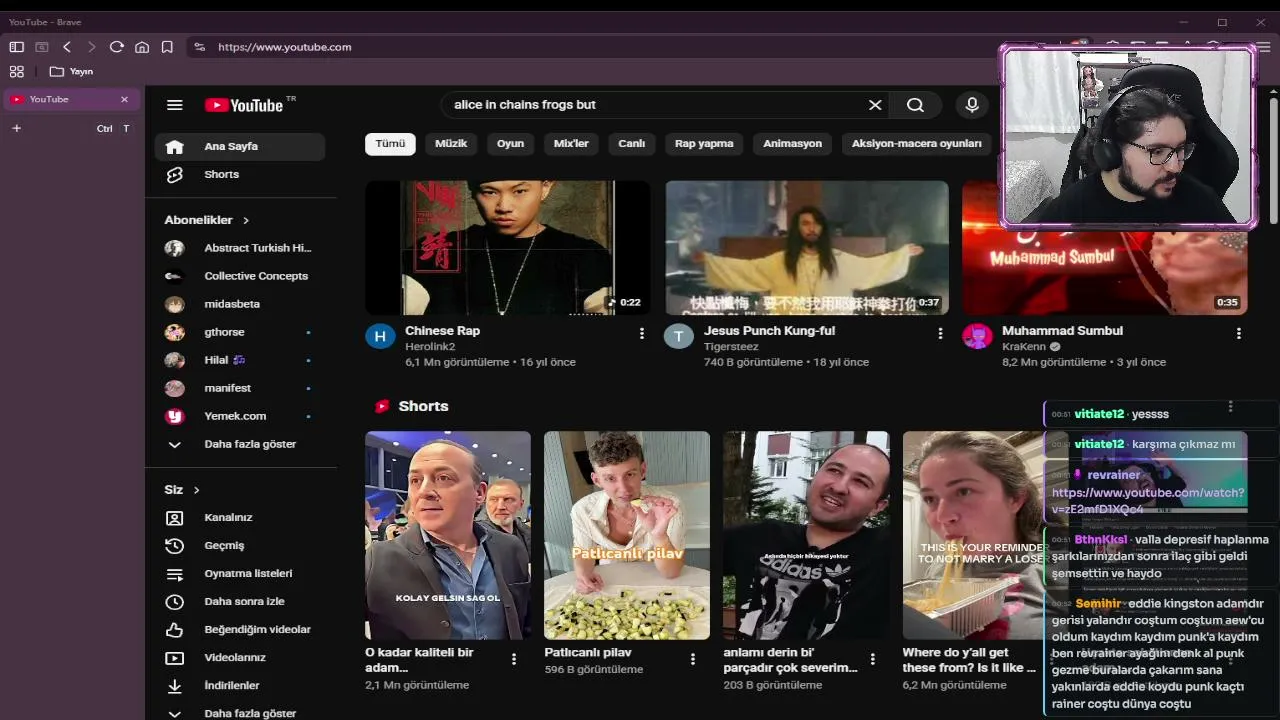Open the Yayın bookmarks folder

tap(71, 72)
